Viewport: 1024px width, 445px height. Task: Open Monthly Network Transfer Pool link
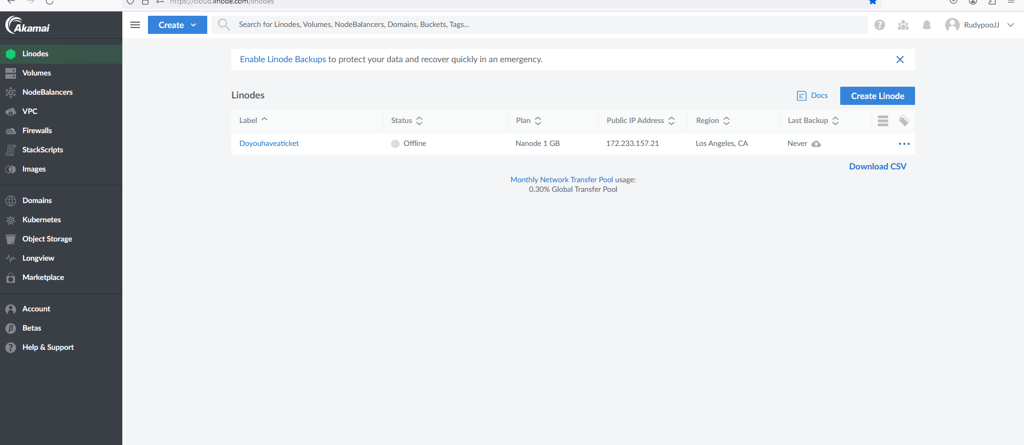(562, 179)
